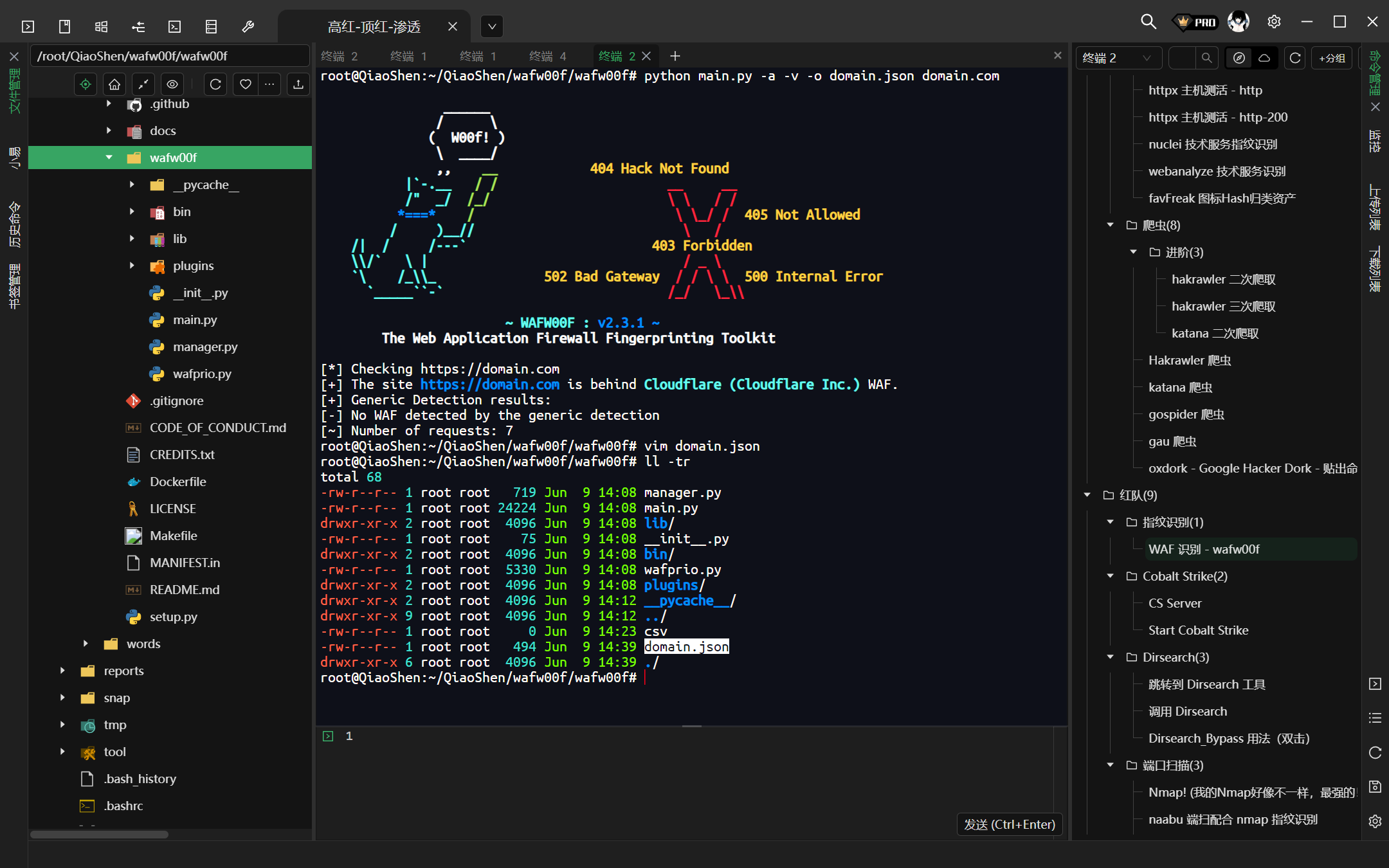Open the search magnifier in title bar
Image resolution: width=1389 pixels, height=868 pixels.
(1148, 22)
